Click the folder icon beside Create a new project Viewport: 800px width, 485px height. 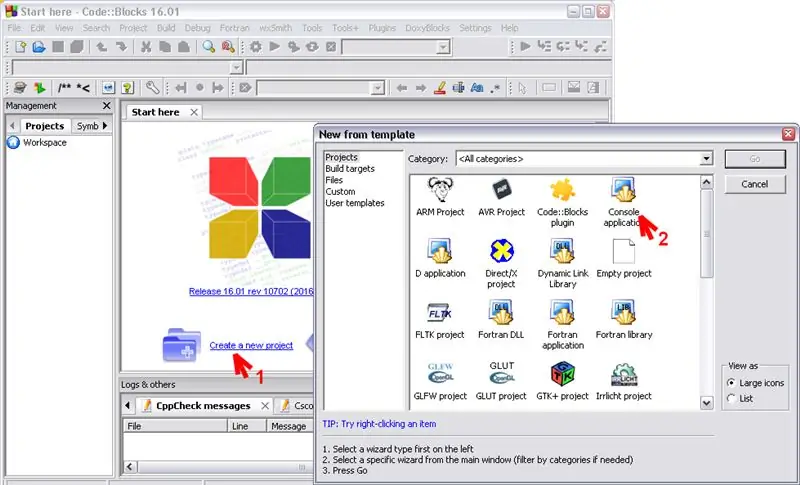182,345
